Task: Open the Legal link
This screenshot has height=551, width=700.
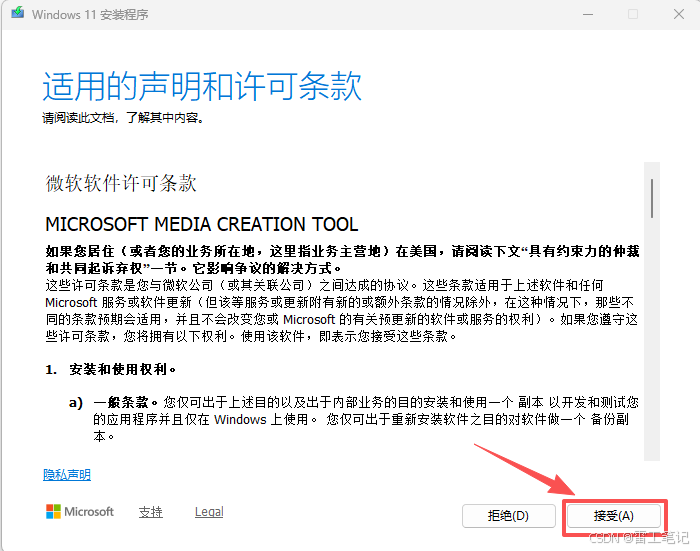Action: point(209,512)
